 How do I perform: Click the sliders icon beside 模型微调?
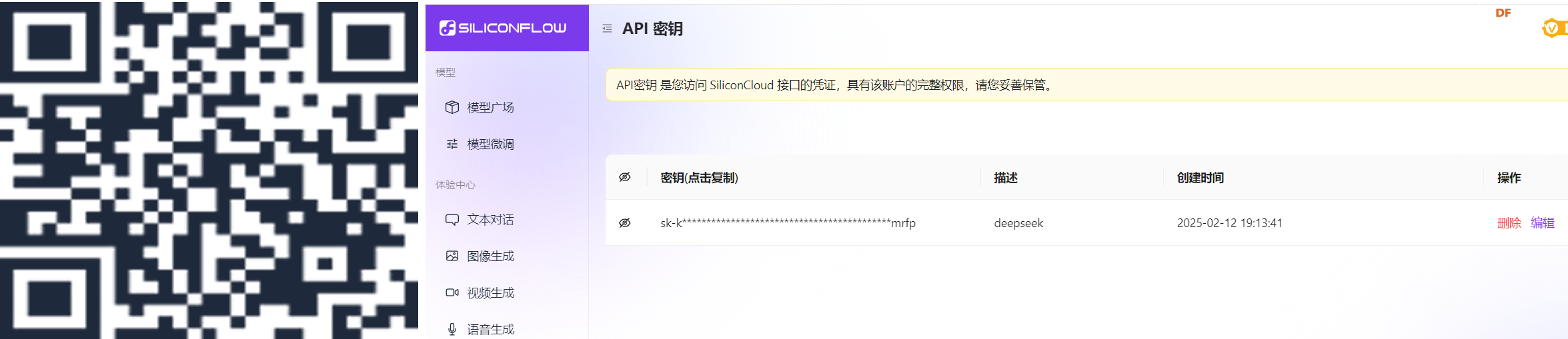pyautogui.click(x=452, y=144)
